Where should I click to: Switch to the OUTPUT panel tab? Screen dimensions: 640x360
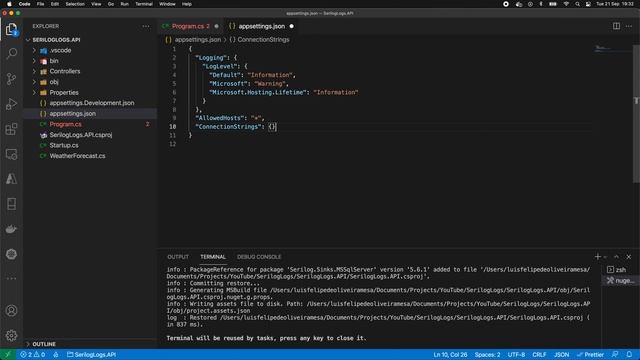pos(178,257)
